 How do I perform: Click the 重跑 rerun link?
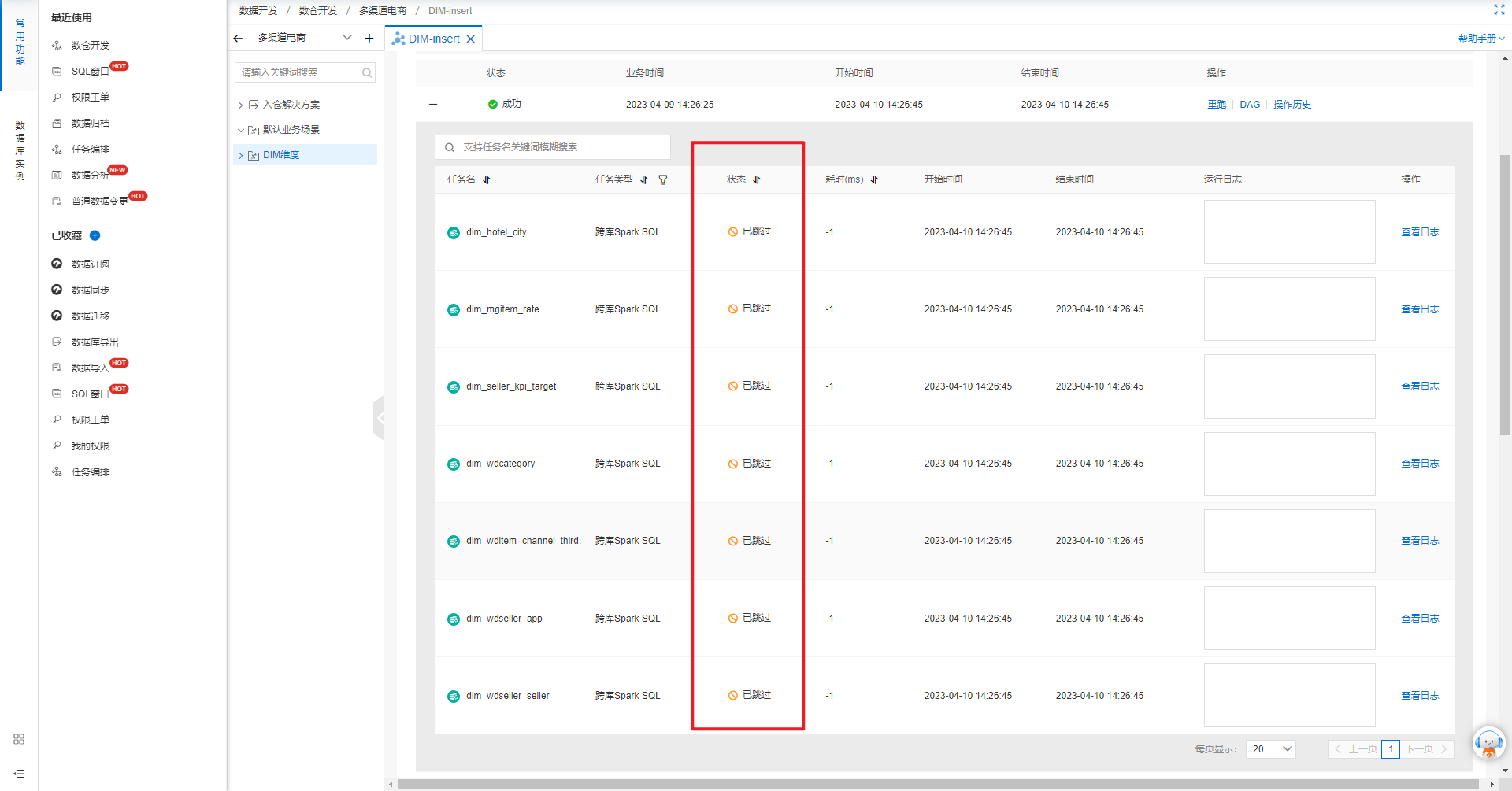tap(1217, 105)
